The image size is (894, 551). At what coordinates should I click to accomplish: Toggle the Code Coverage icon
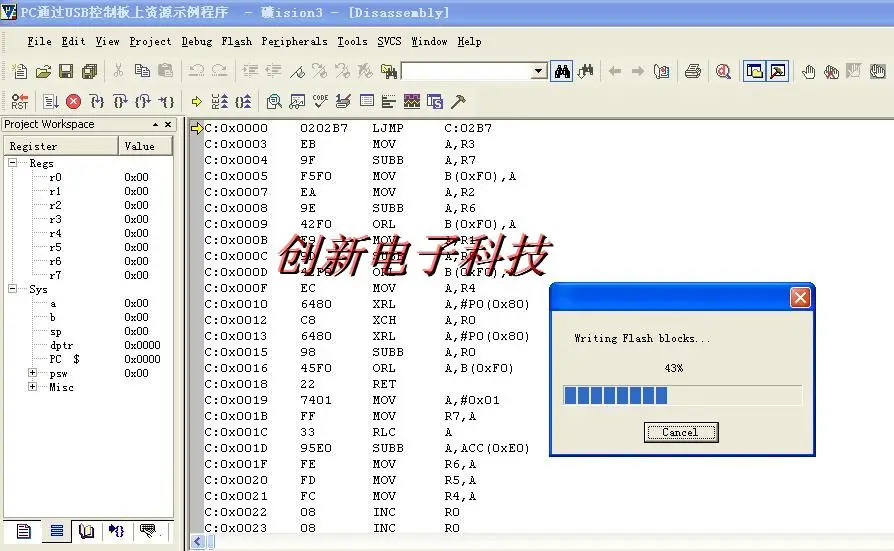click(320, 102)
